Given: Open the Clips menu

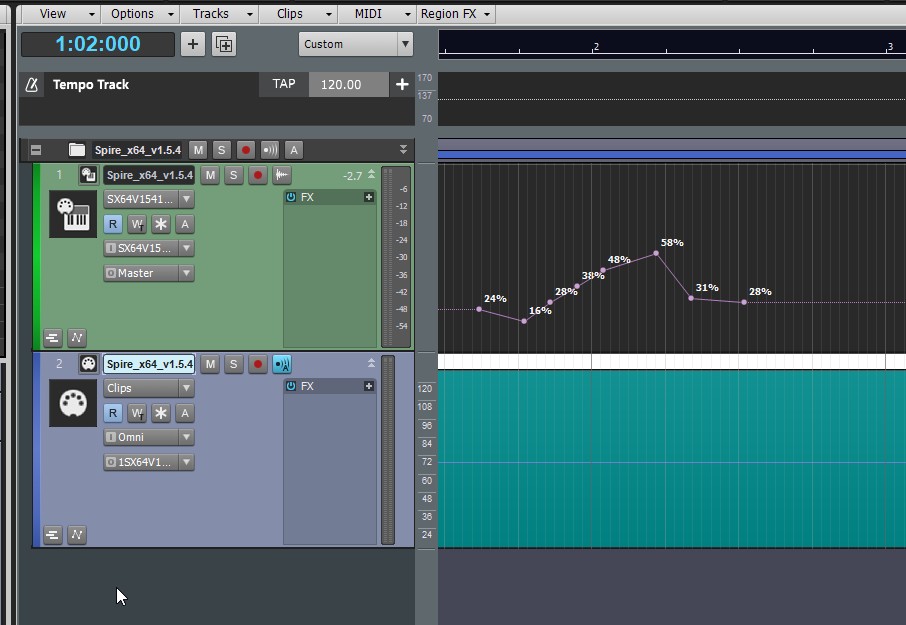Looking at the screenshot, I should pyautogui.click(x=298, y=13).
